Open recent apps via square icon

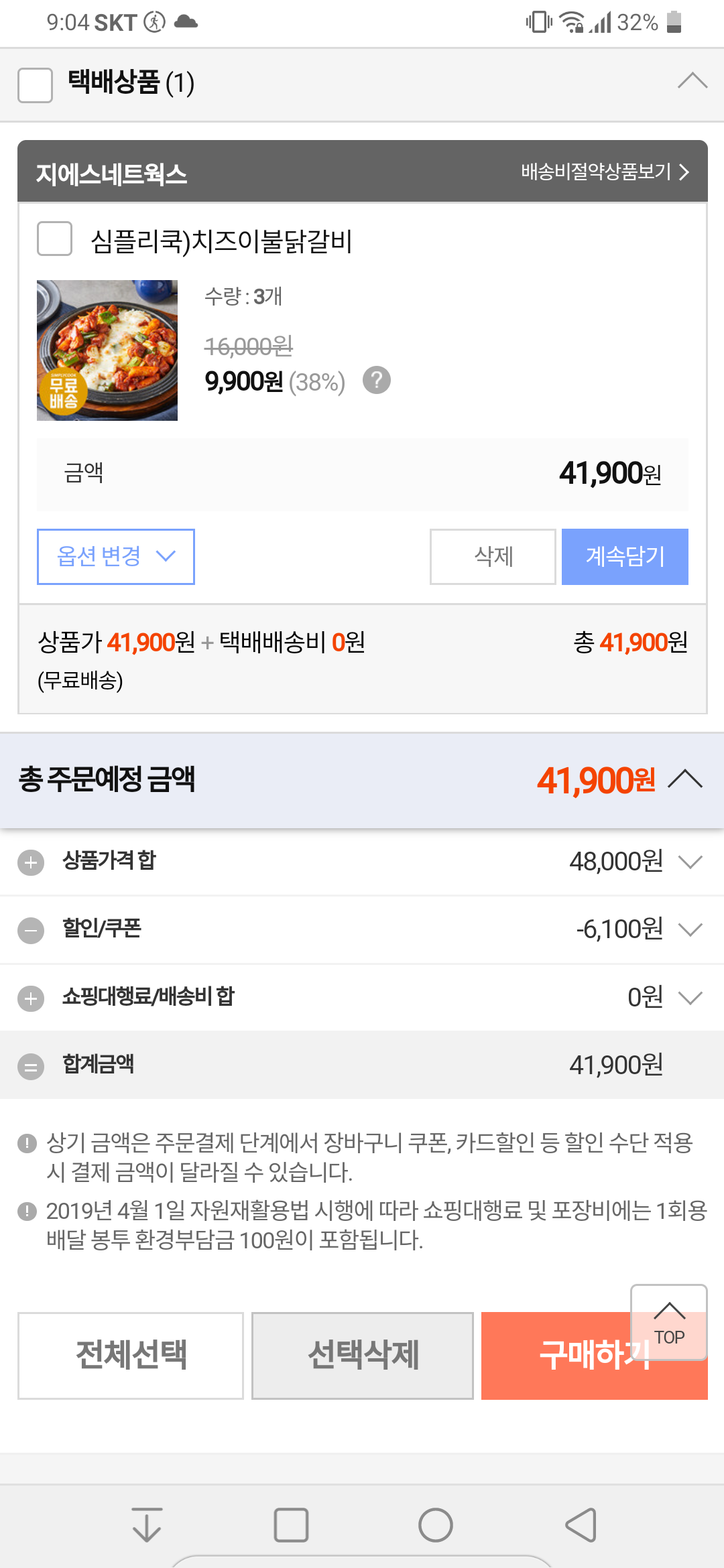point(291,1525)
